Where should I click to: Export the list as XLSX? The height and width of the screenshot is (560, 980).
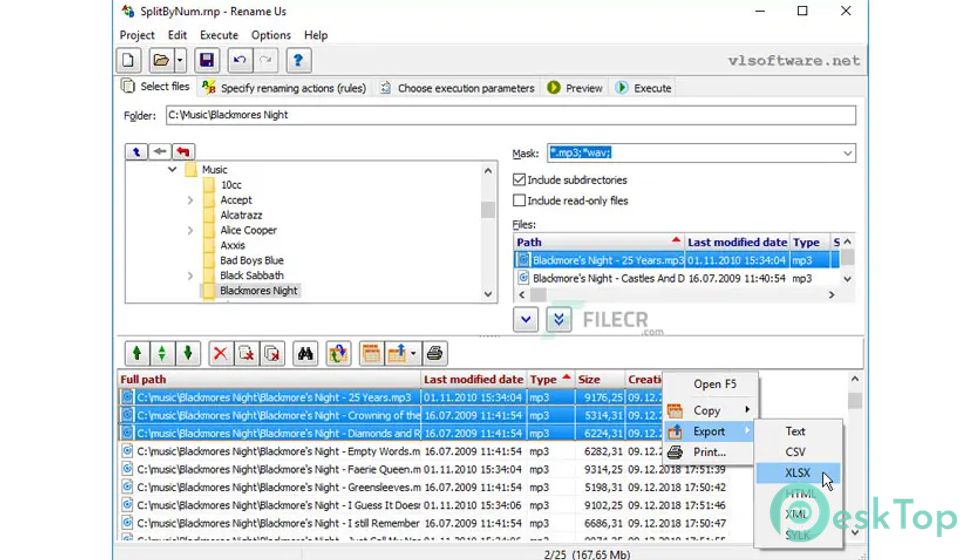[x=798, y=473]
